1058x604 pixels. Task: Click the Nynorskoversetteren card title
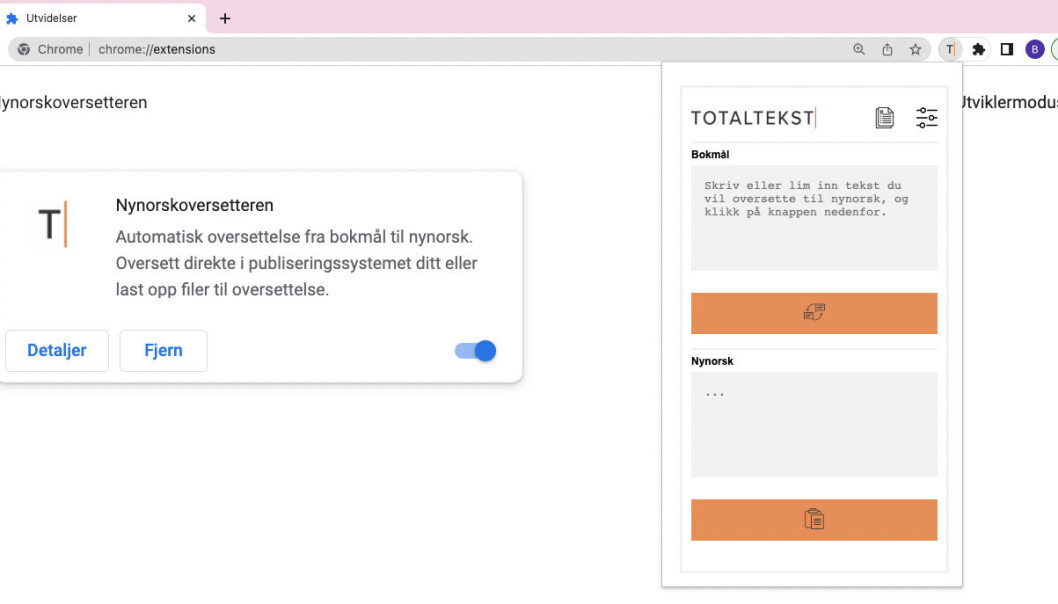pyautogui.click(x=194, y=205)
